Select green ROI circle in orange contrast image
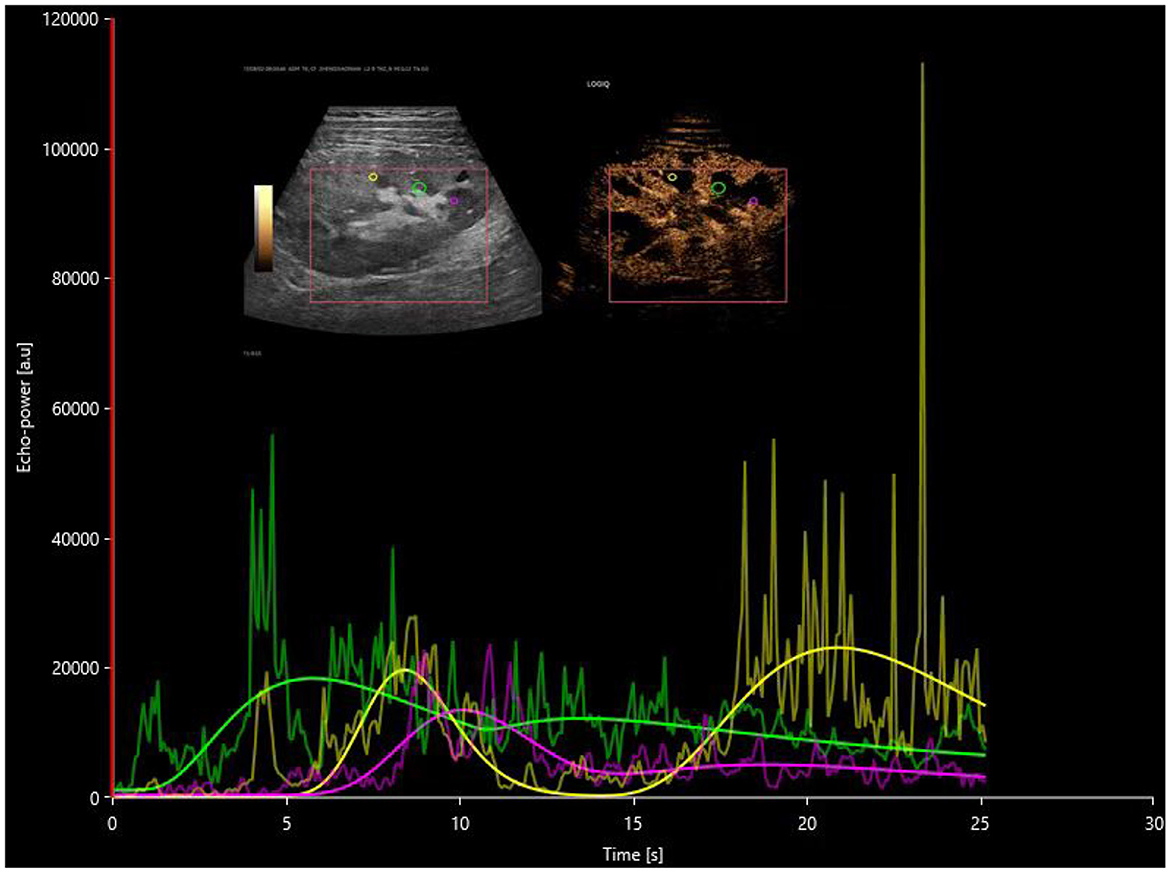 [x=719, y=188]
